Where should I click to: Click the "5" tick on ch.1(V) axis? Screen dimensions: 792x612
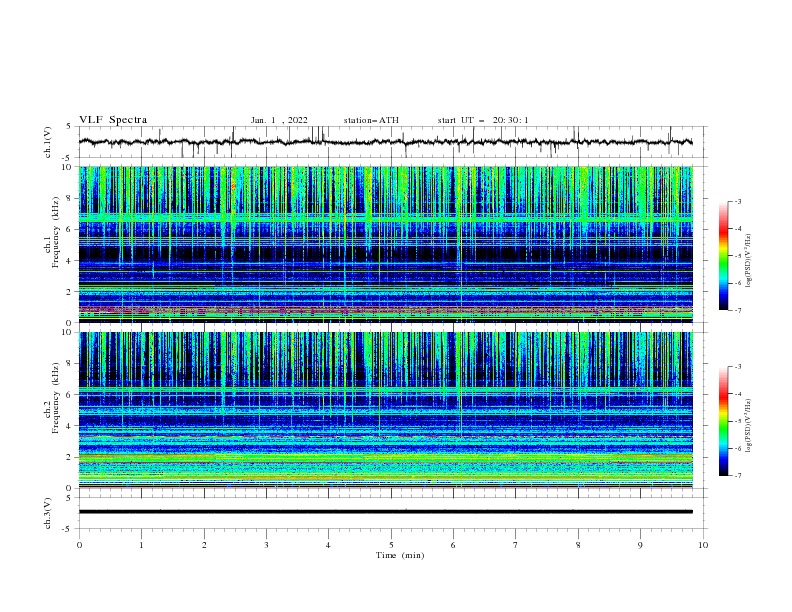point(69,126)
